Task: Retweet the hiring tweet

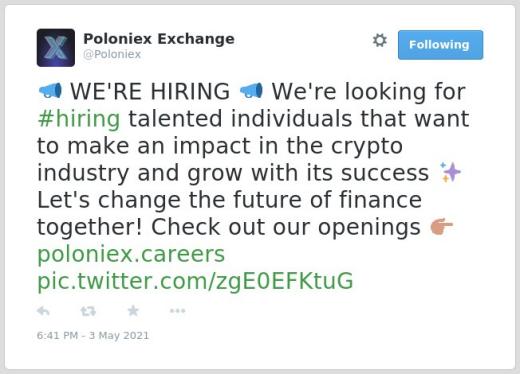Action: click(88, 311)
